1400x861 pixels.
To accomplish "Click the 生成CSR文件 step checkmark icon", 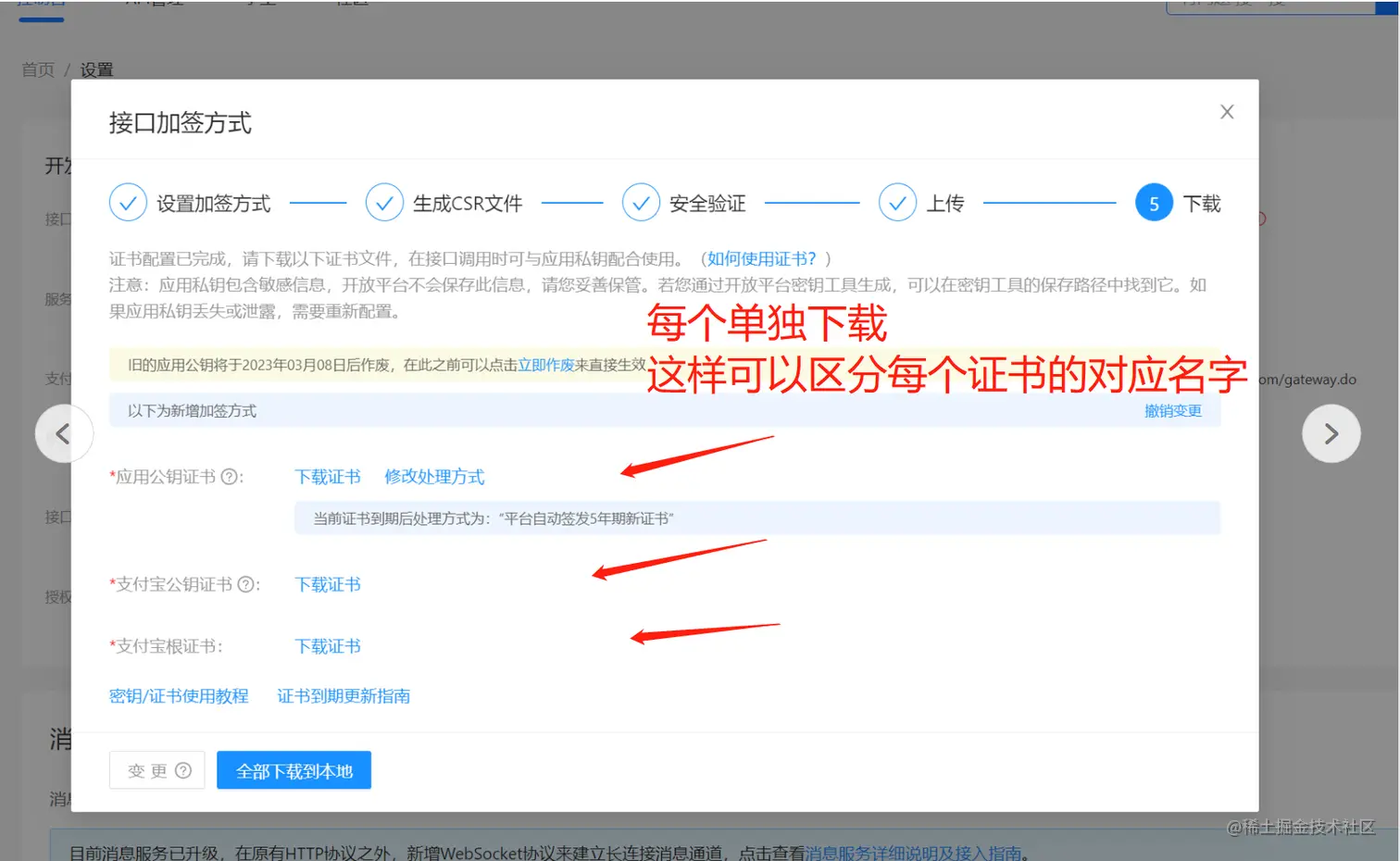I will 384,202.
